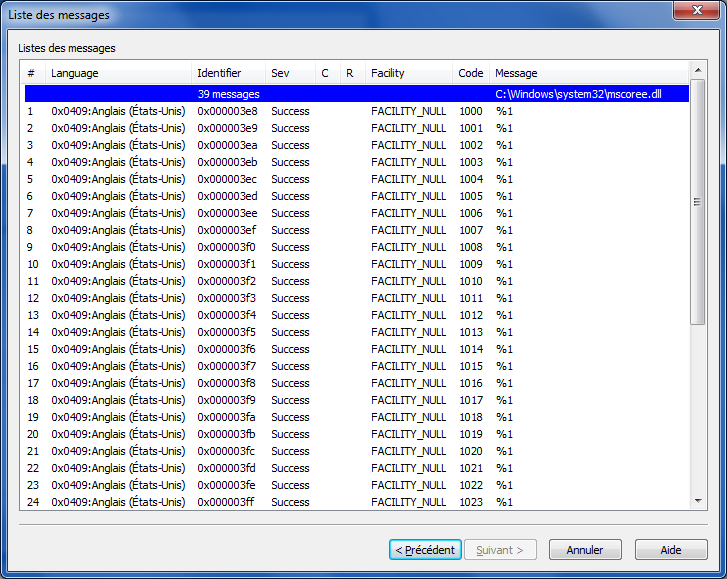Select the highlighted mscoree.dll row
Screen dimensions: 727x579
click(356, 94)
